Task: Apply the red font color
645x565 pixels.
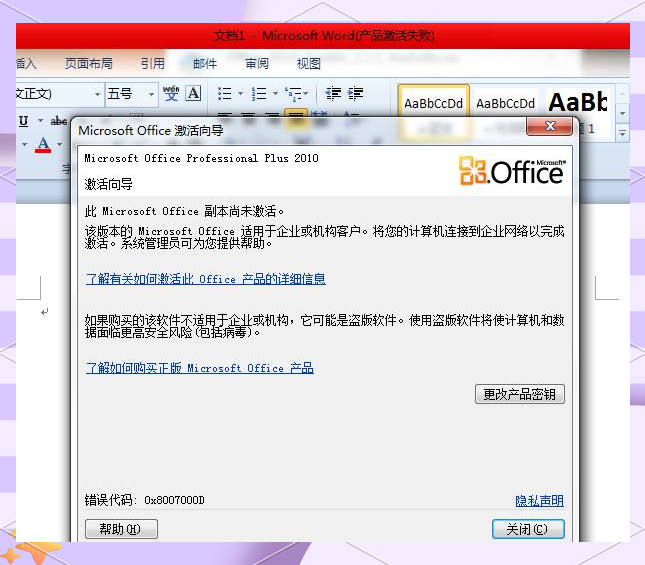Action: tap(43, 145)
